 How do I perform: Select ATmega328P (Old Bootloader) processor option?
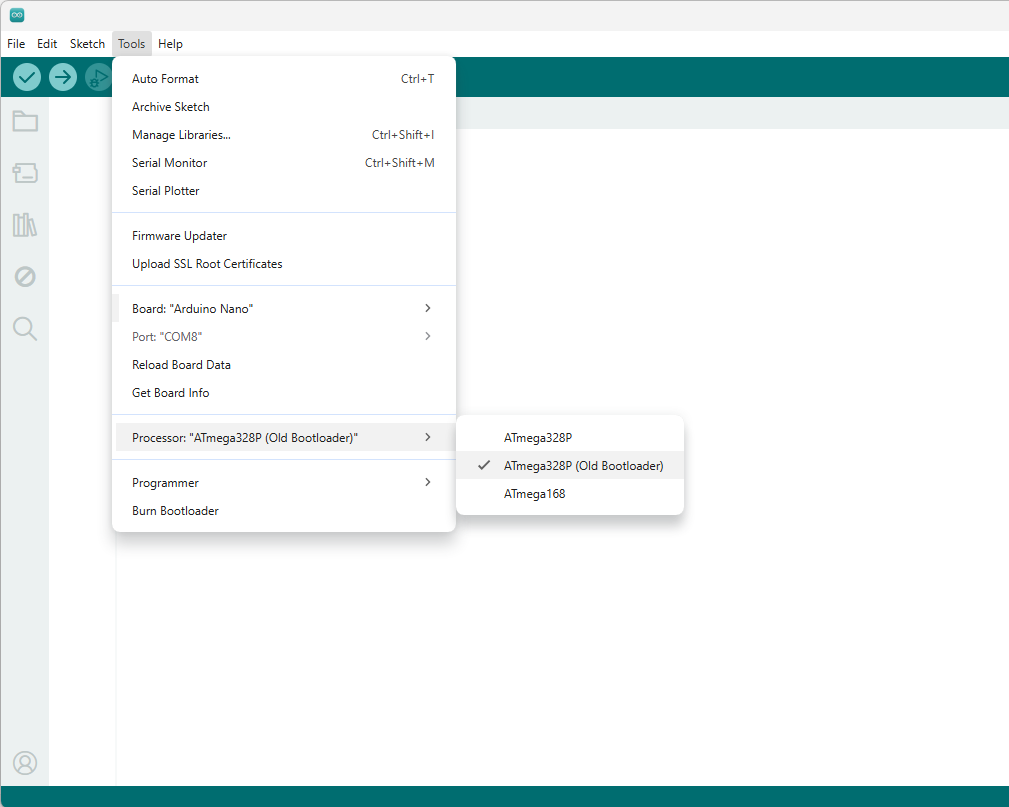569,465
